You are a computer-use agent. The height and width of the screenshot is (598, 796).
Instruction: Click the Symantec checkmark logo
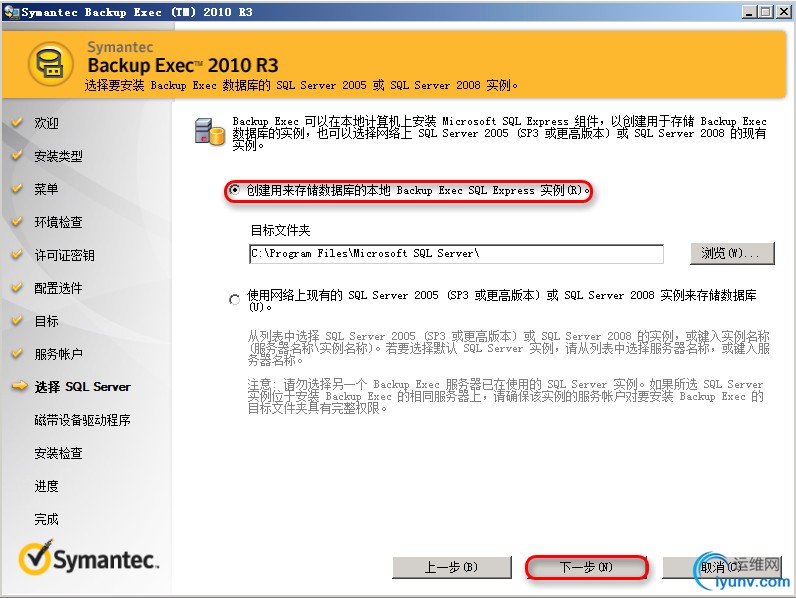click(35, 557)
